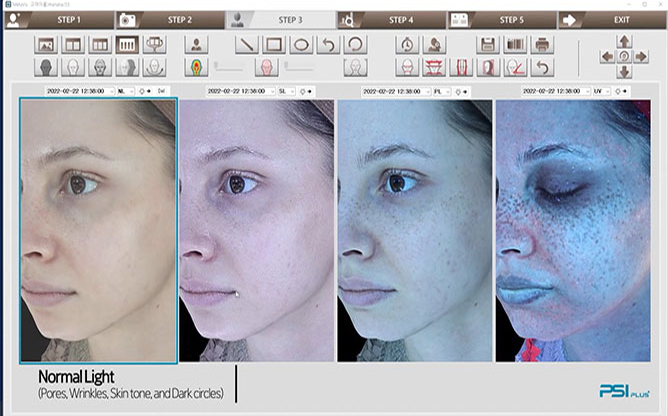
Task: Select two-panel comparison layout
Action: pos(73,44)
